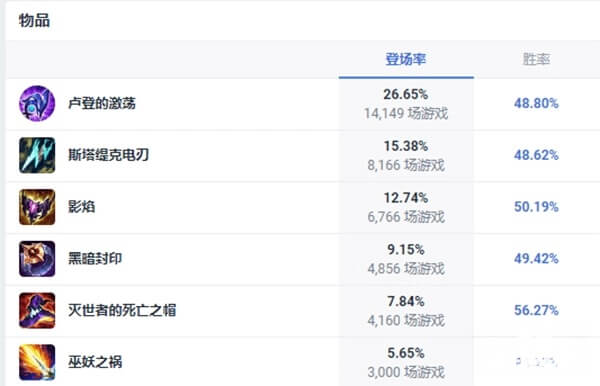Click the 4,160 场游戏 games count
Viewport: 600px width, 386px height.
tap(406, 320)
